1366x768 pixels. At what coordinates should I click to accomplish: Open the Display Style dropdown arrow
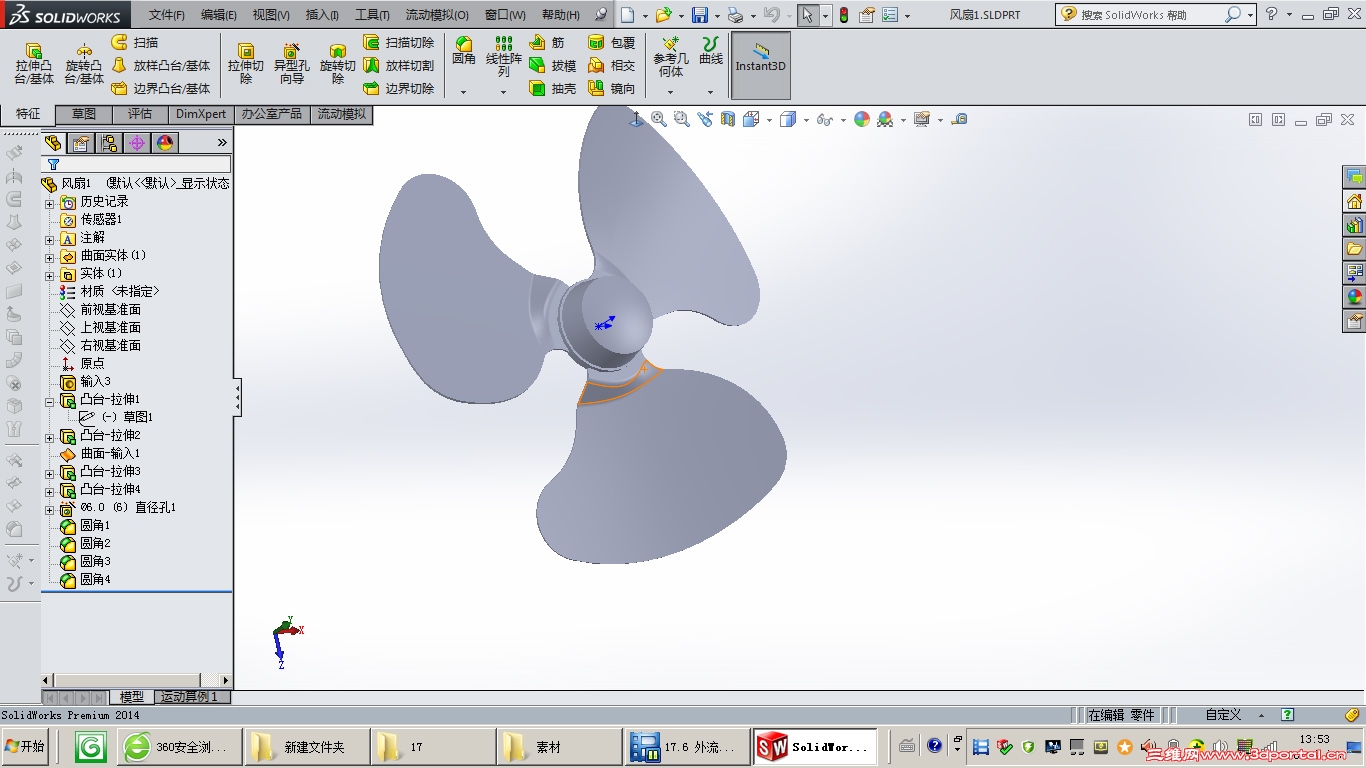click(x=806, y=120)
